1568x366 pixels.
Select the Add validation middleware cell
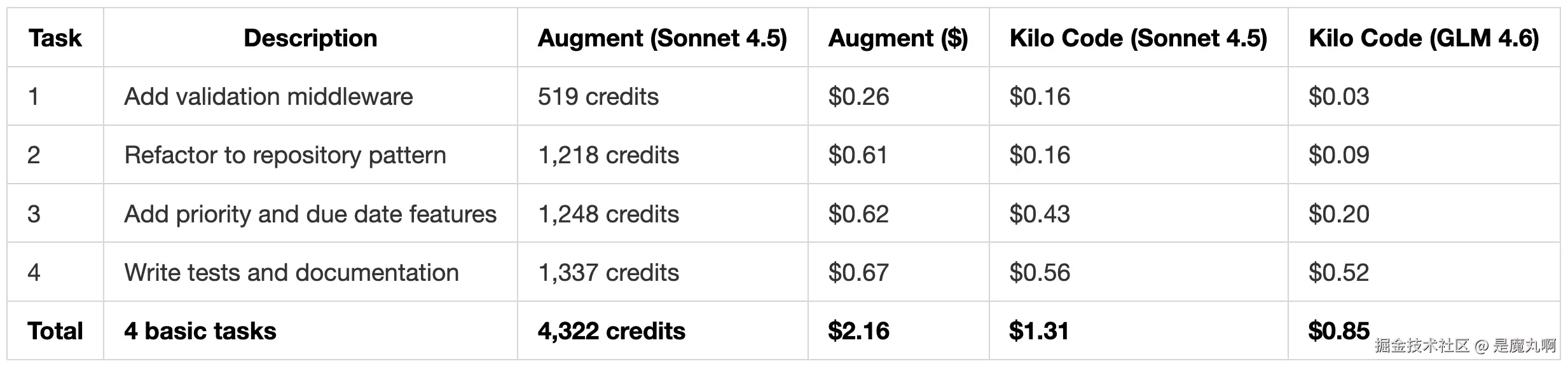[x=310, y=97]
